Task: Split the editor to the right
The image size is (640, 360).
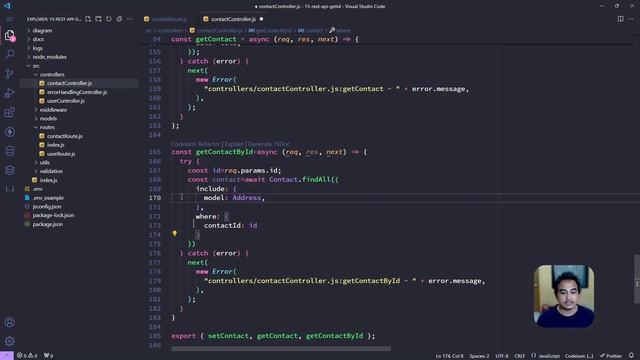Action: [x=620, y=19]
